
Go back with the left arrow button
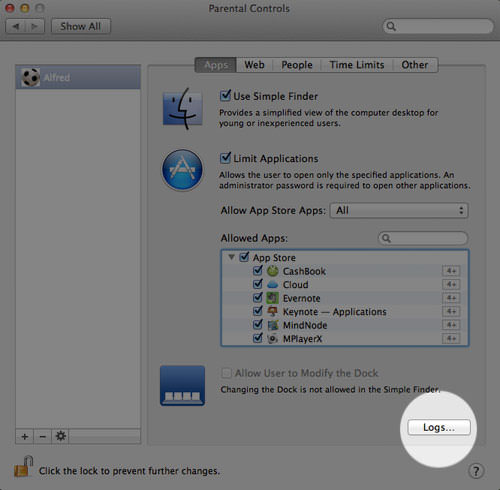pos(16,26)
